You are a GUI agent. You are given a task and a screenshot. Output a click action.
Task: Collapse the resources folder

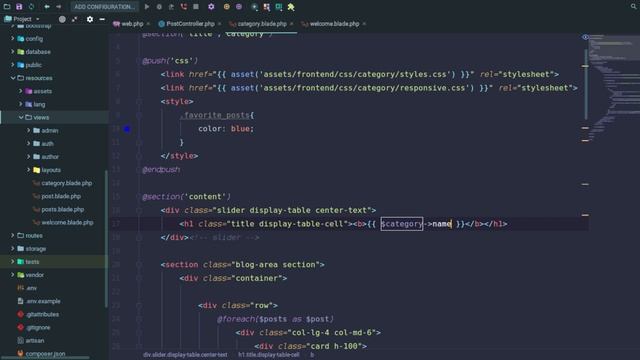pyautogui.click(x=13, y=78)
